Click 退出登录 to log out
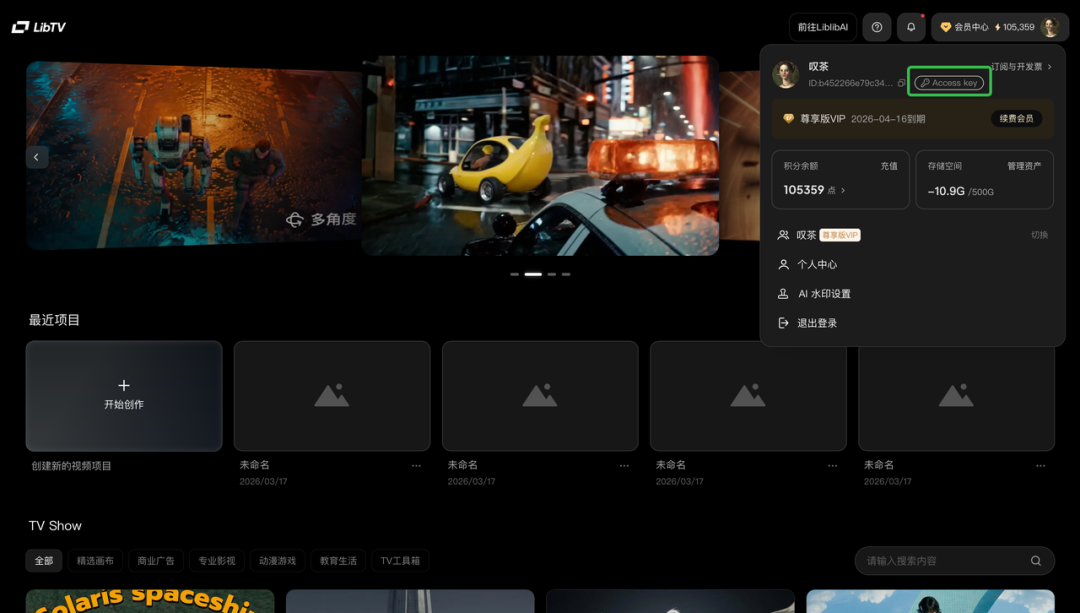This screenshot has width=1080, height=613. click(816, 323)
